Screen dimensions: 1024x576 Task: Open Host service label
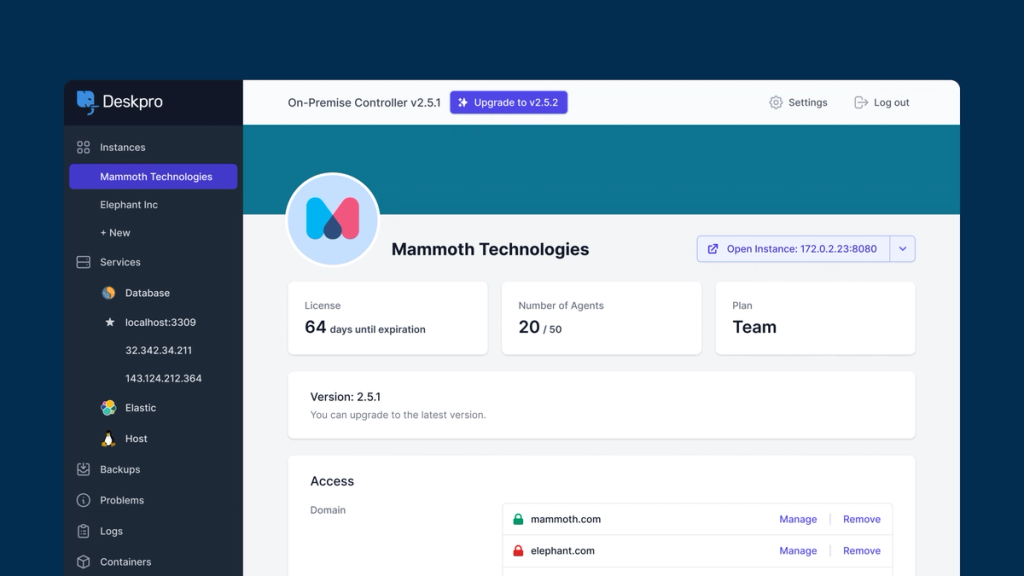click(136, 439)
